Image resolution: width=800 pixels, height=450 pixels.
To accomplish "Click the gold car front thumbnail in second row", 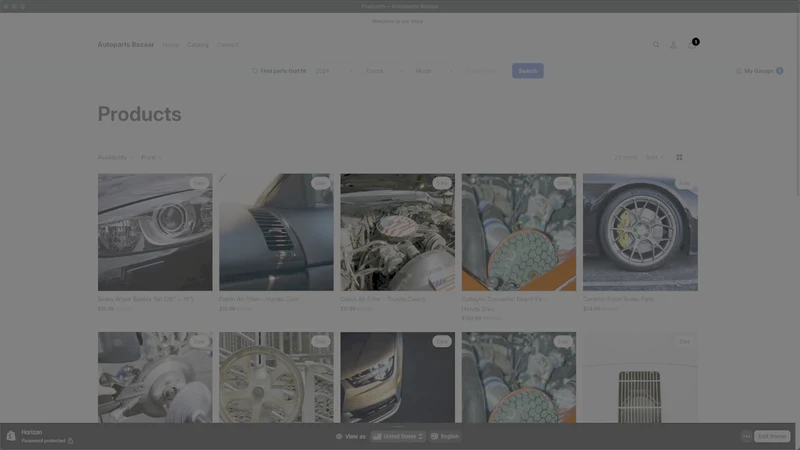I will pyautogui.click(x=397, y=378).
